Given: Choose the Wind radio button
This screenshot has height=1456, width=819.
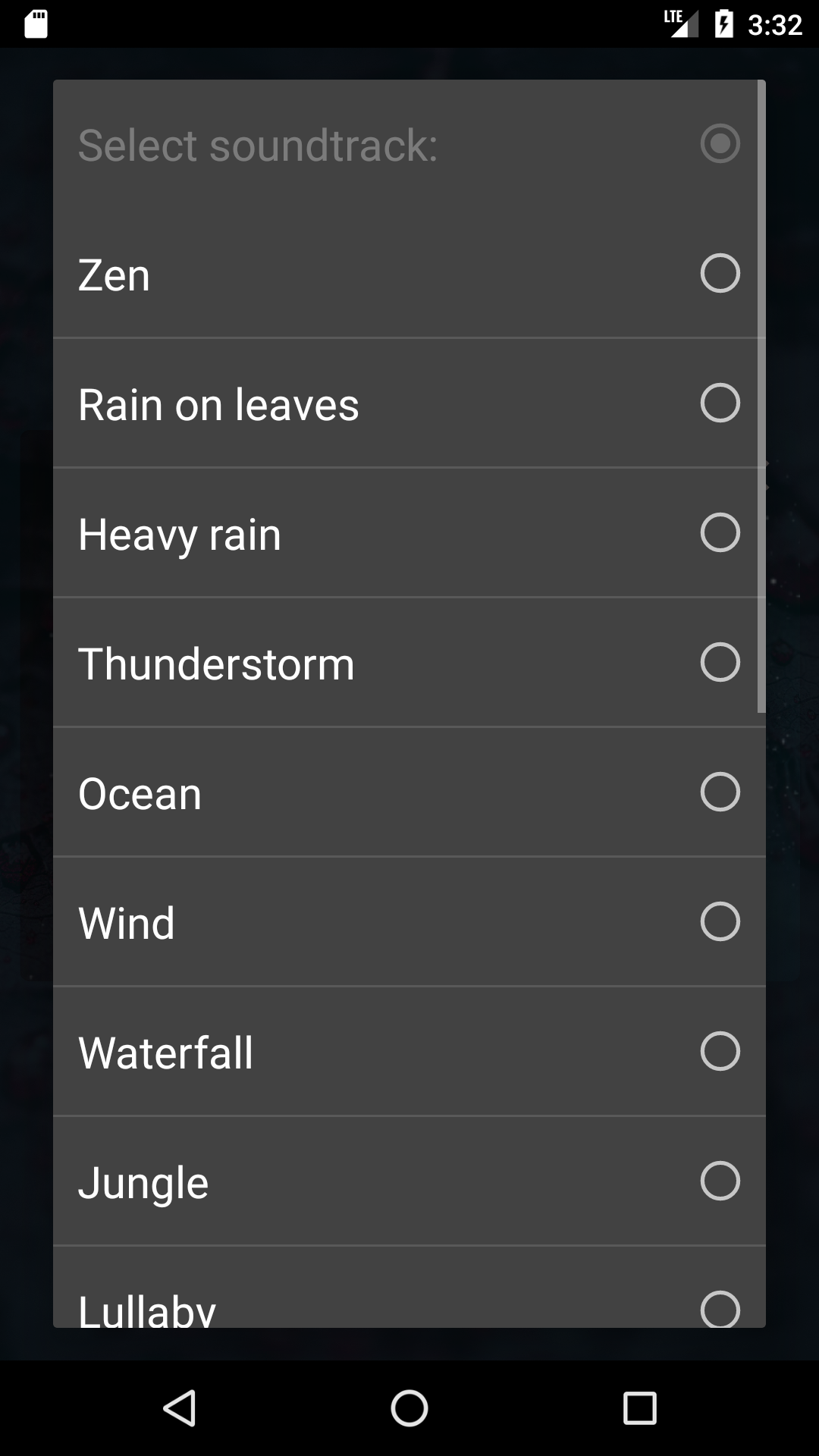Looking at the screenshot, I should click(x=720, y=921).
